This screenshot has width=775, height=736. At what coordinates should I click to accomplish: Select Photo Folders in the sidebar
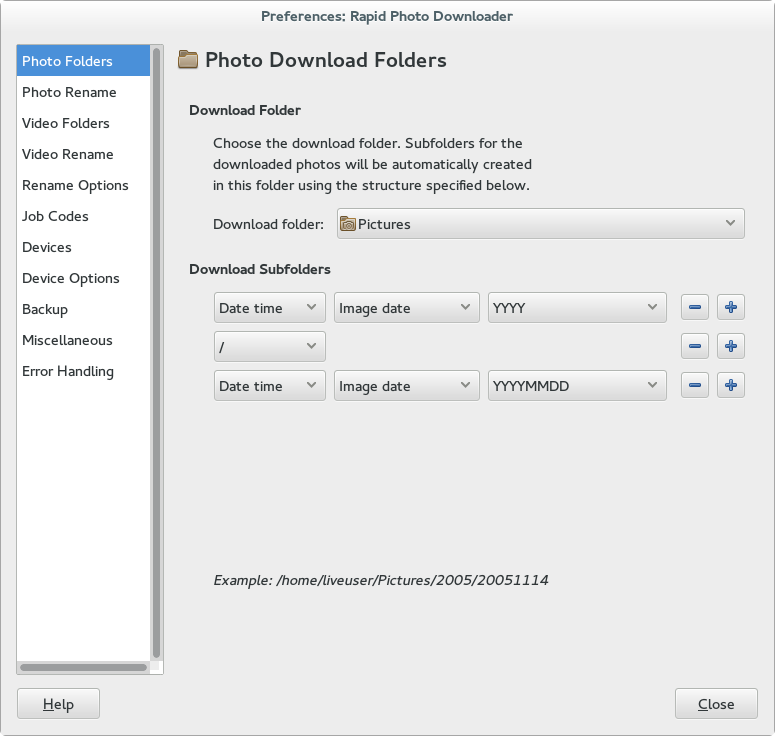click(83, 61)
